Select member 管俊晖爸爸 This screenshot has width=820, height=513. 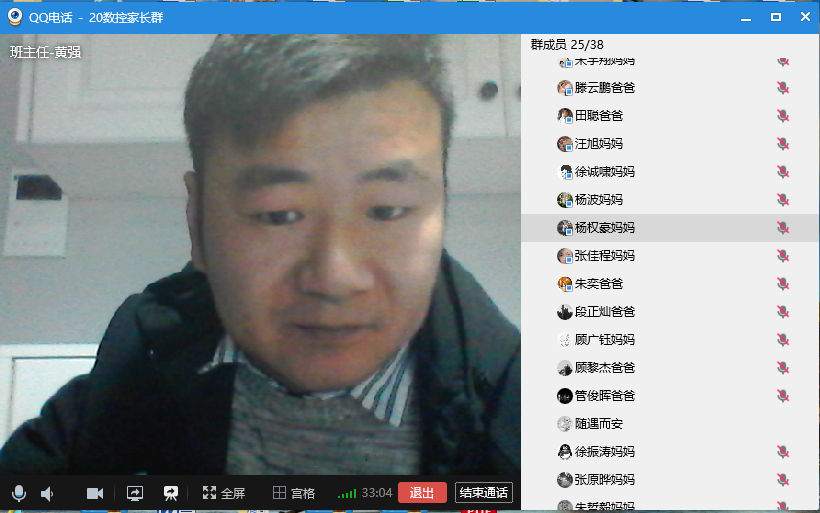point(670,396)
